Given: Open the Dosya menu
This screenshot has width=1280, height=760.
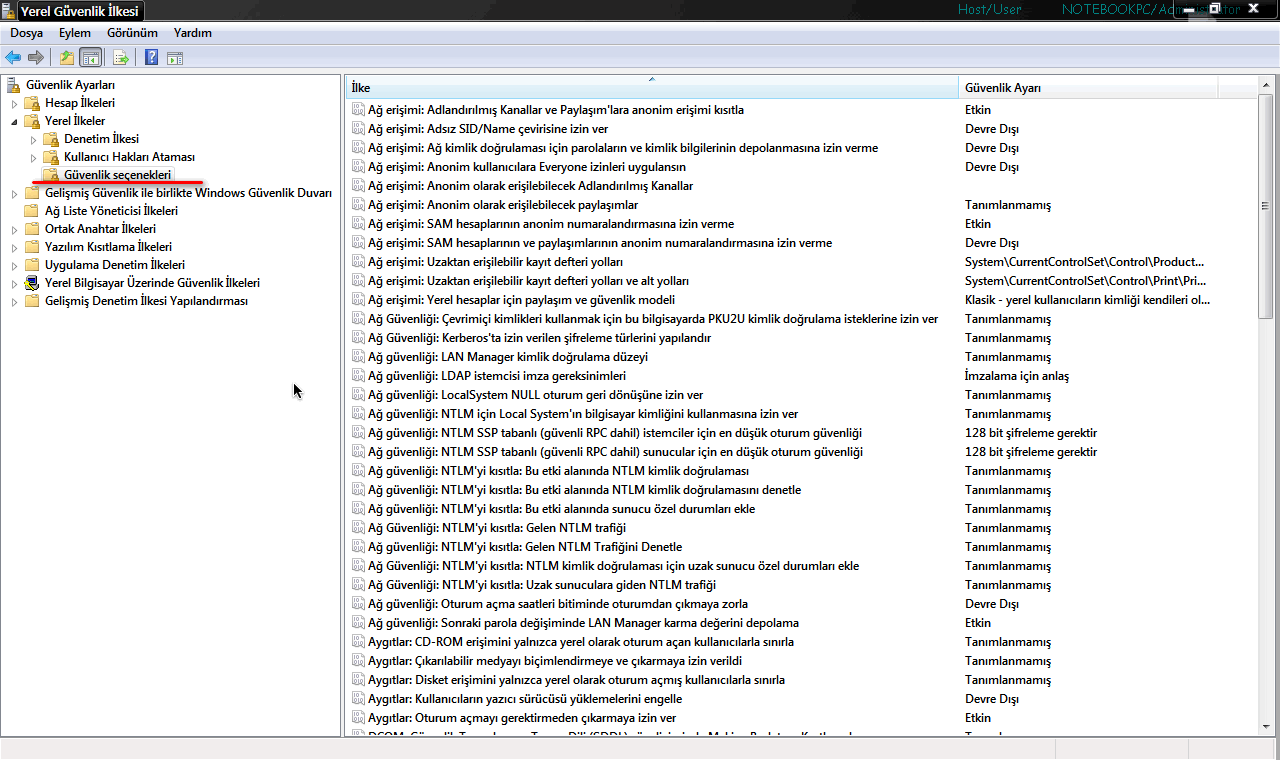Looking at the screenshot, I should pos(26,33).
